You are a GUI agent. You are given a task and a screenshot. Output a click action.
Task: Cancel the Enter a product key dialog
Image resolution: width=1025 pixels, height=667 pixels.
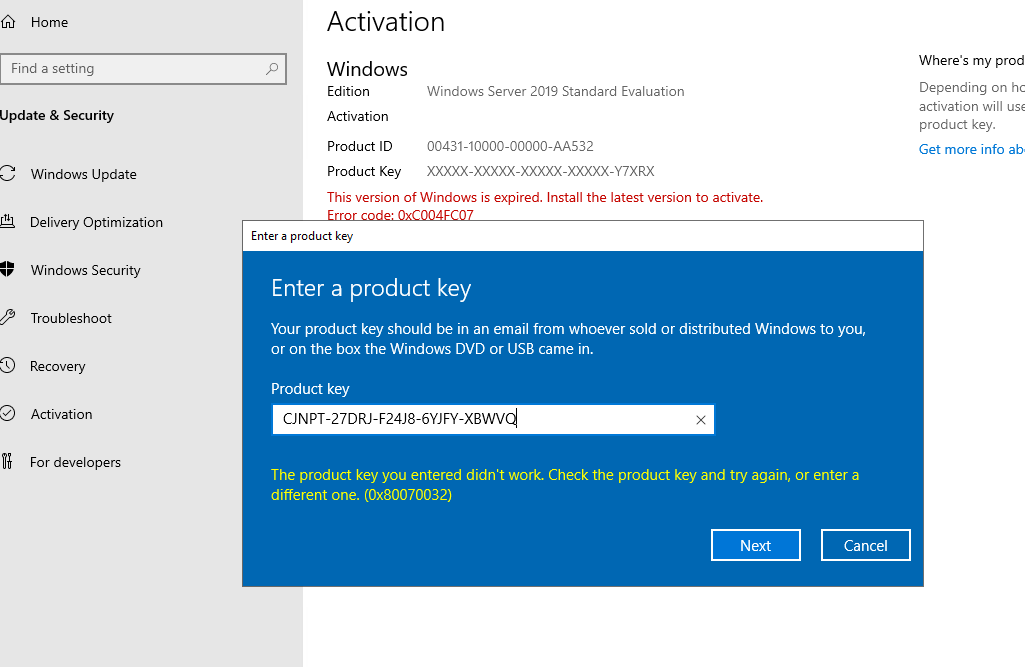[865, 545]
